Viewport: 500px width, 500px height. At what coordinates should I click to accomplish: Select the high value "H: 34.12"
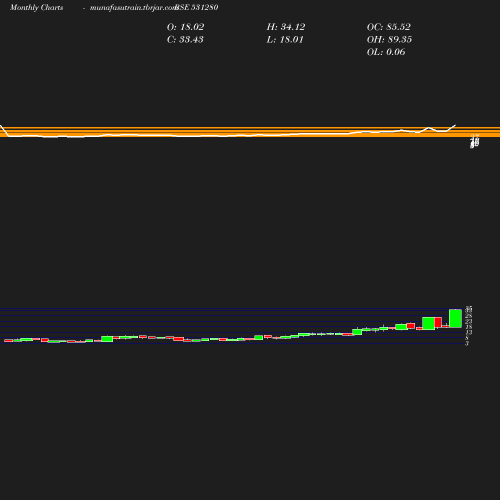286,27
